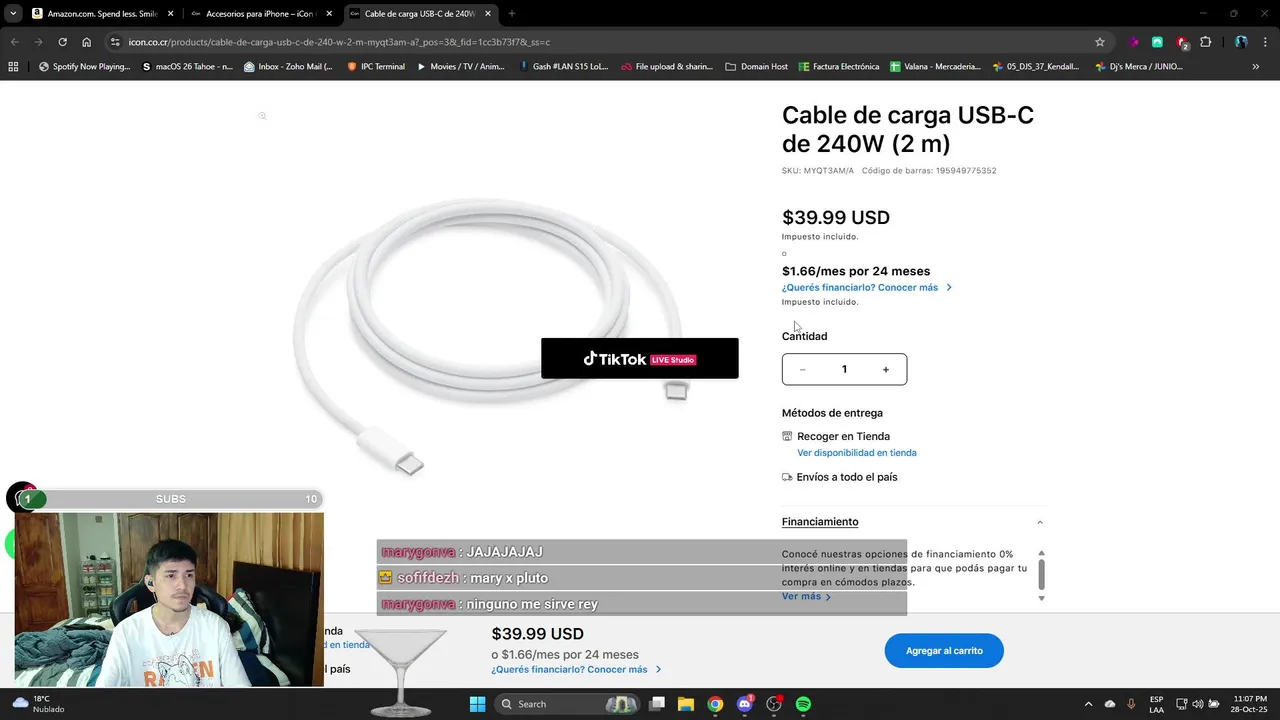Image resolution: width=1280 pixels, height=720 pixels.
Task: Zoom the product image with the magnifier icon
Action: point(262,116)
